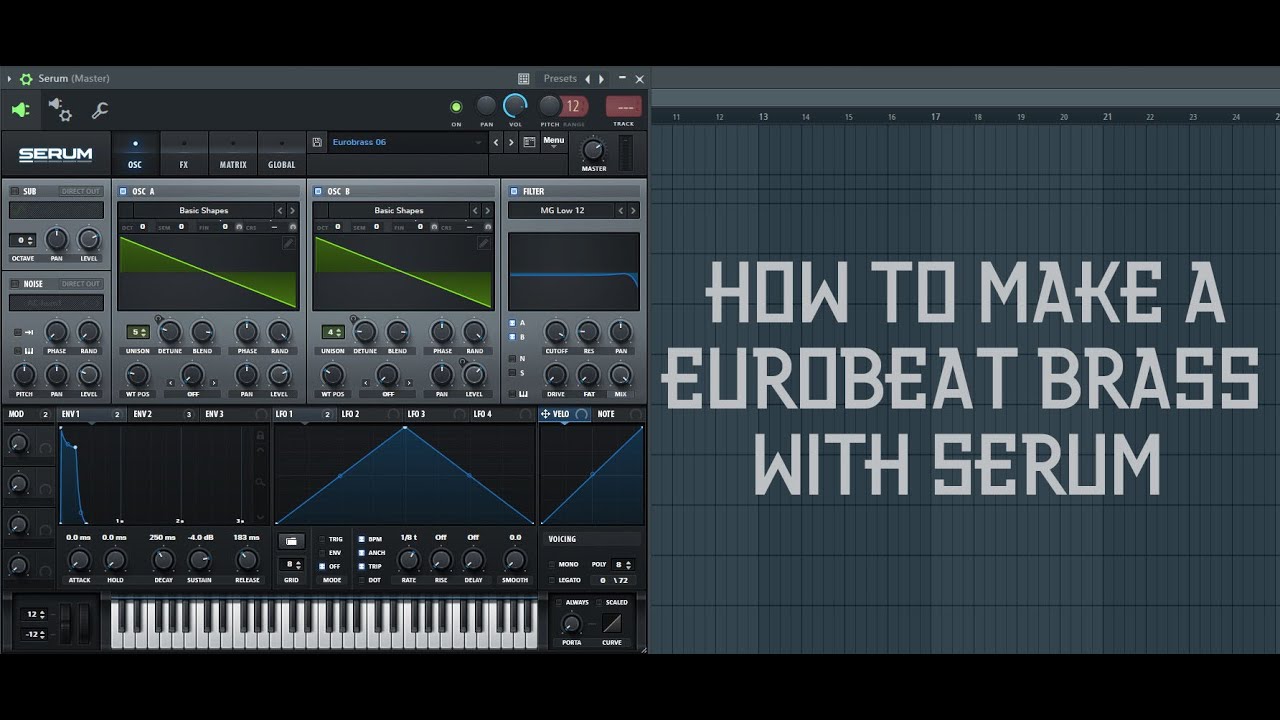Click the grid icon left of Presets

pos(523,78)
